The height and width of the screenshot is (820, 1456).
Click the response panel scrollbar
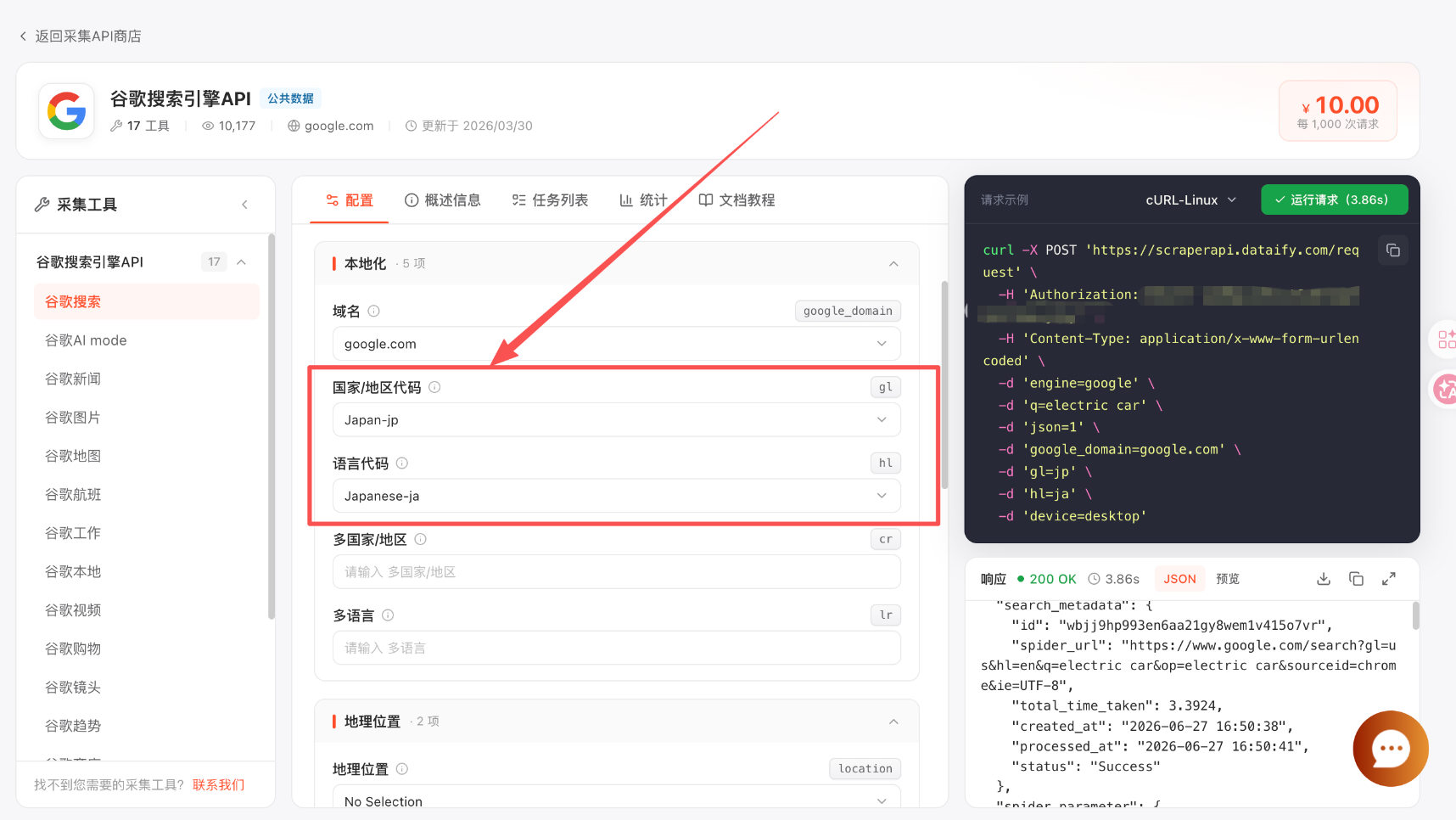click(1415, 615)
